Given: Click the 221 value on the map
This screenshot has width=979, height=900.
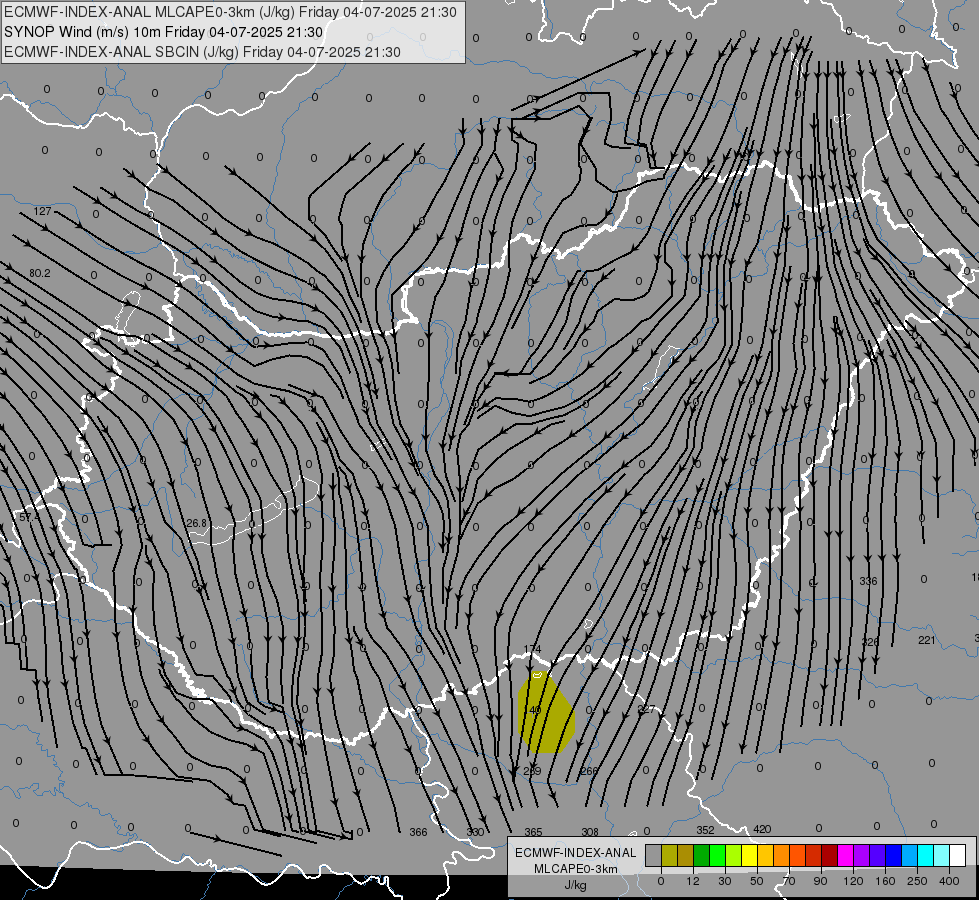Looking at the screenshot, I should 927,640.
